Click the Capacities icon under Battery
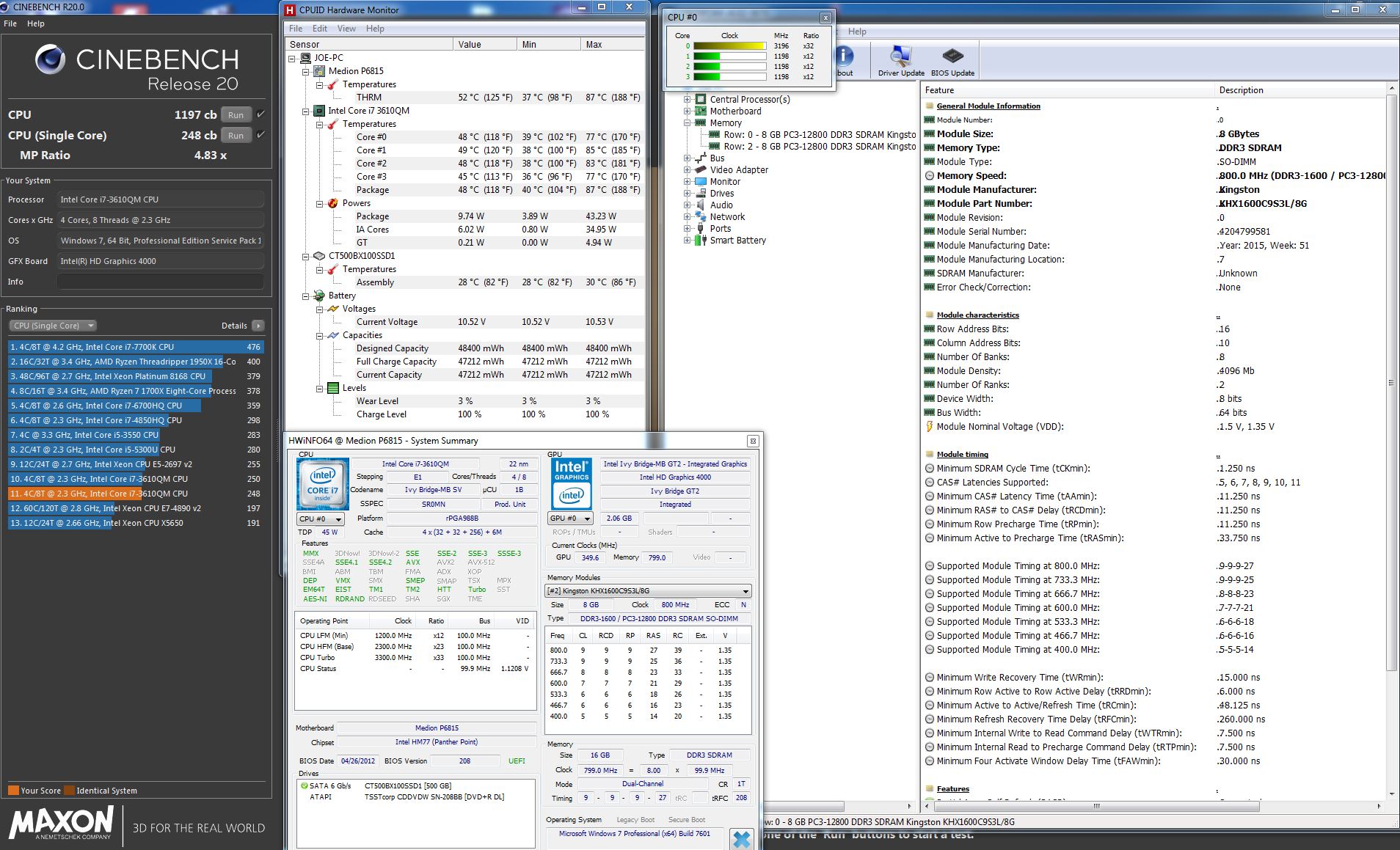 point(333,335)
